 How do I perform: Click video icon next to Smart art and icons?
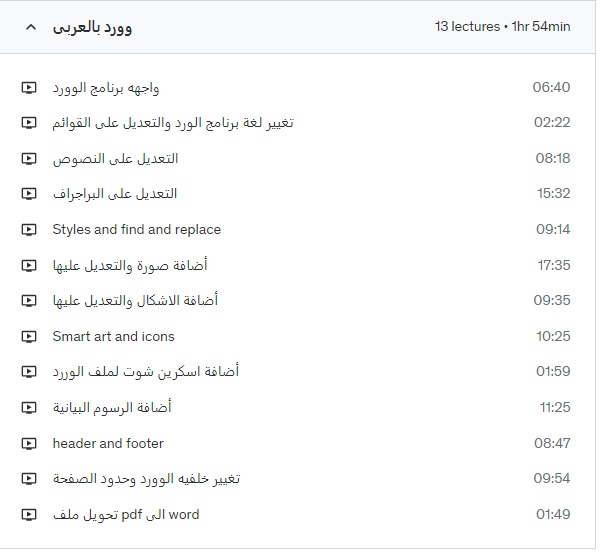point(29,337)
